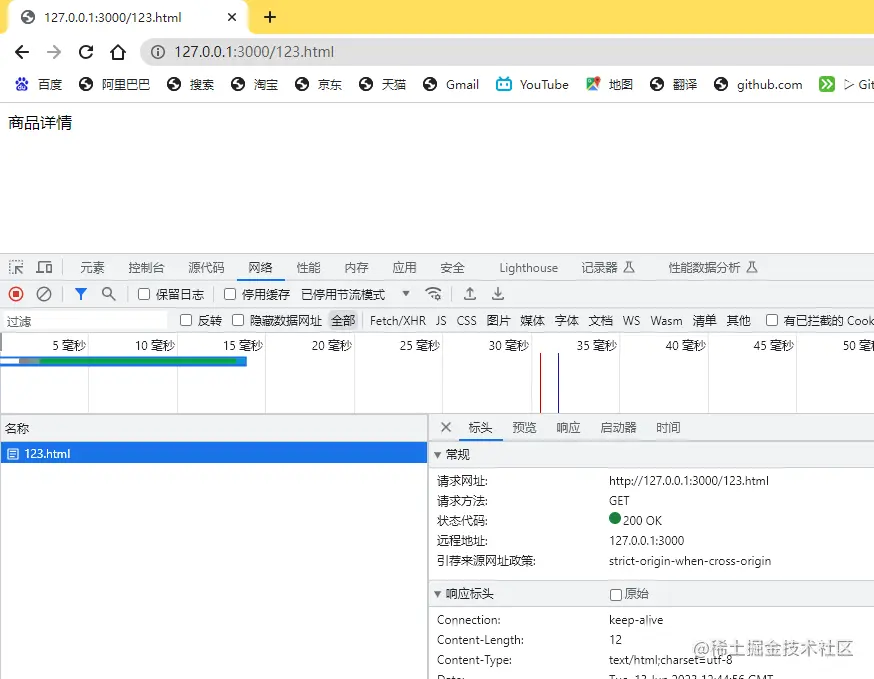Open the 淘宝 bookmark
Screen dimensions: 874x679
(254, 84)
